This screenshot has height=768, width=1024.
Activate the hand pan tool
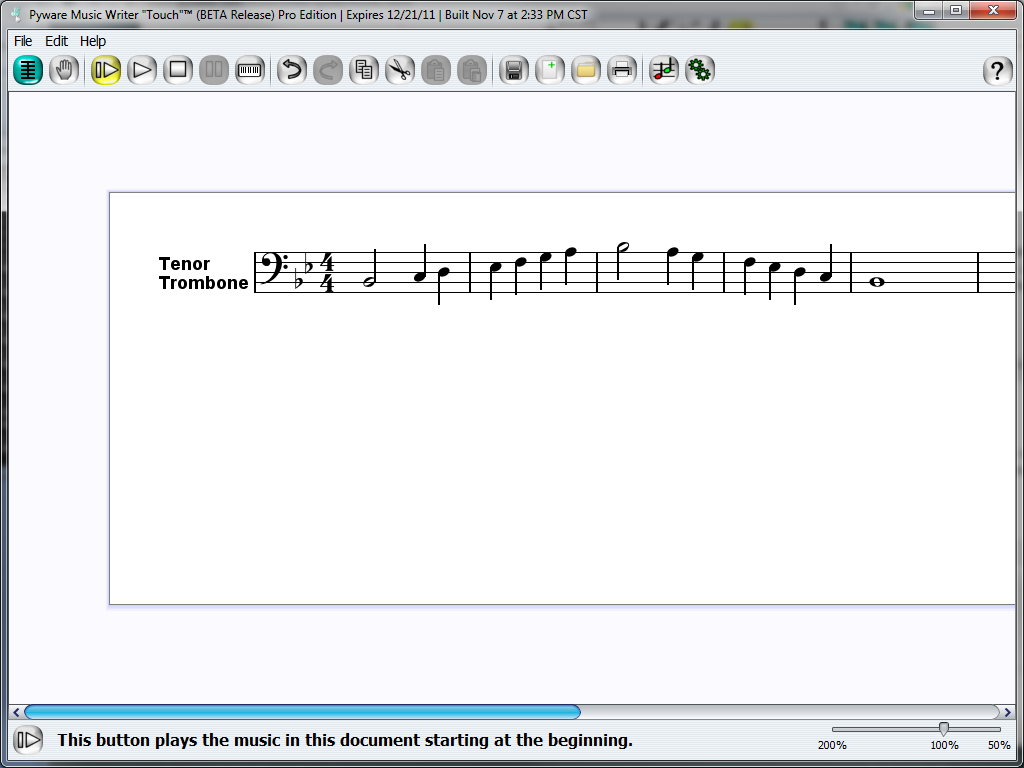(x=64, y=70)
